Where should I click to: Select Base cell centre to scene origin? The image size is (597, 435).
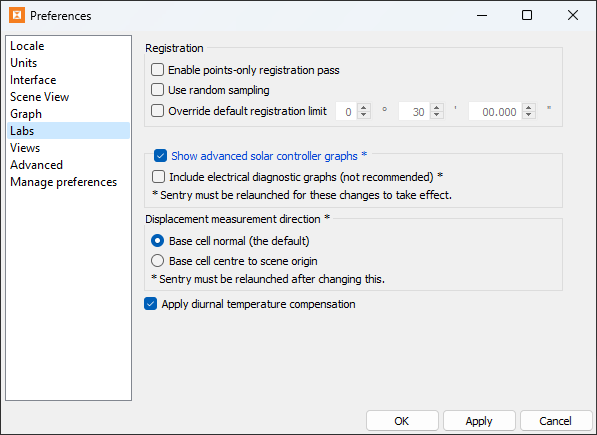coord(158,261)
